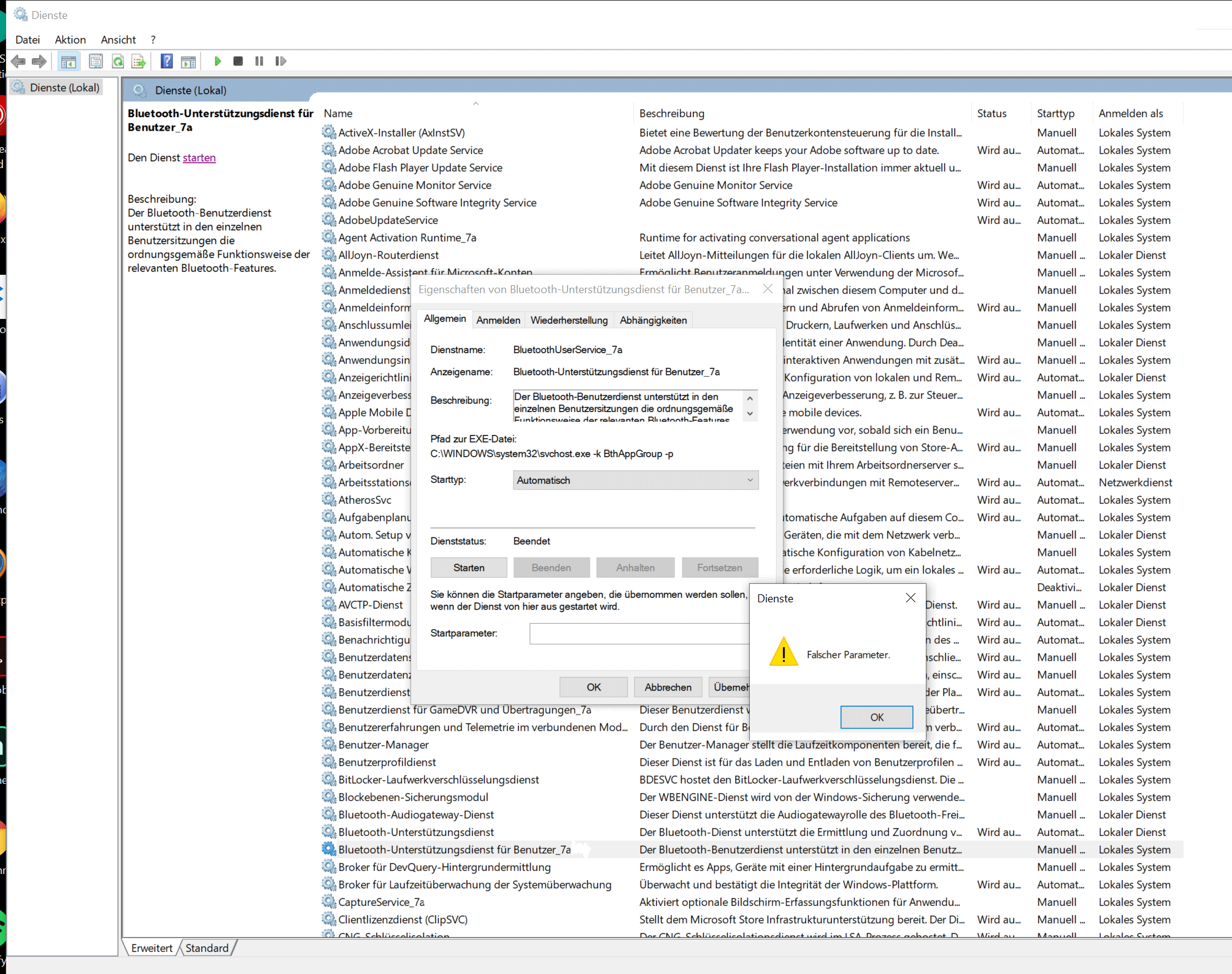Click OK in the properties dialog
This screenshot has height=974, width=1232.
coord(593,687)
